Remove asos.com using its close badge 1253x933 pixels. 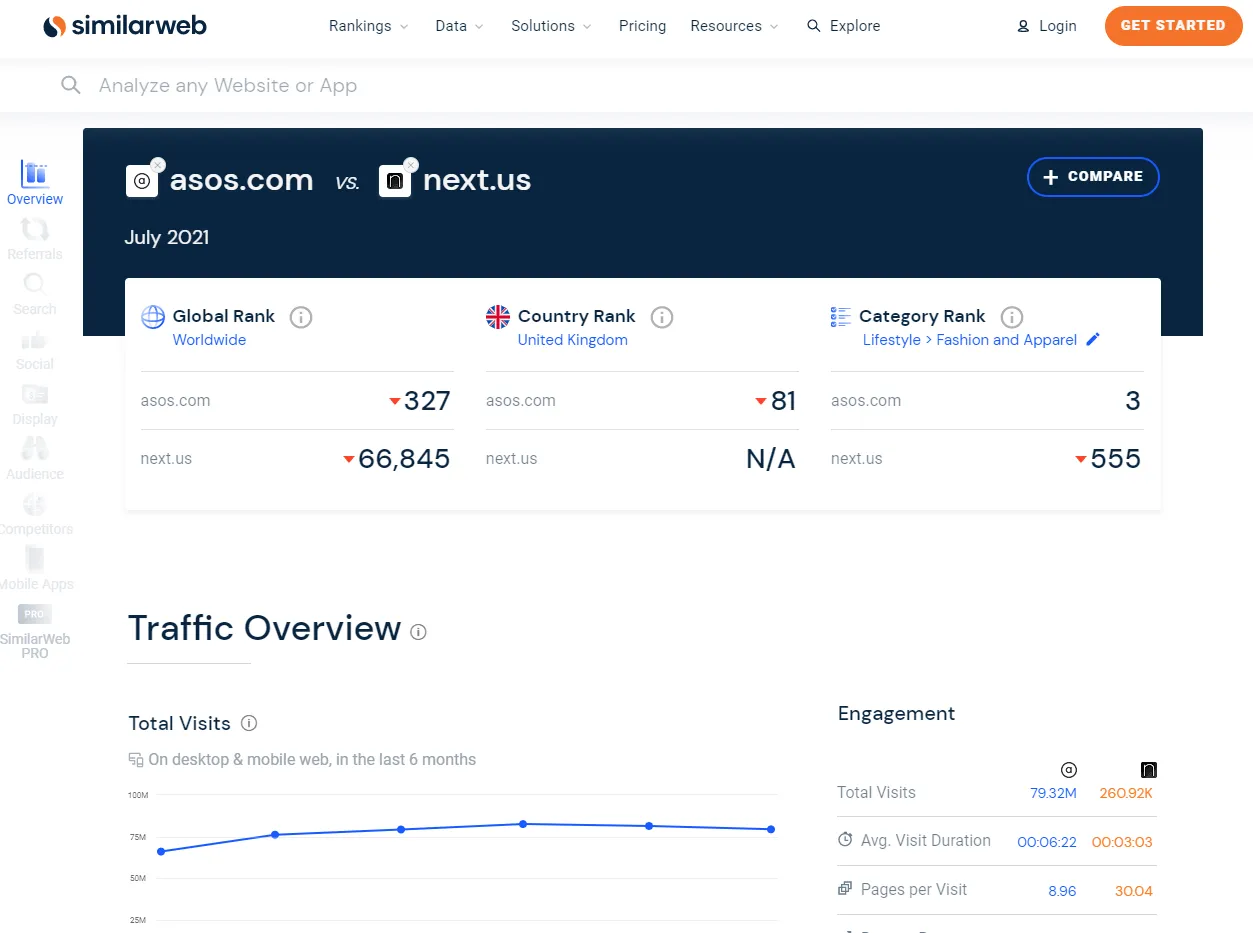point(158,165)
